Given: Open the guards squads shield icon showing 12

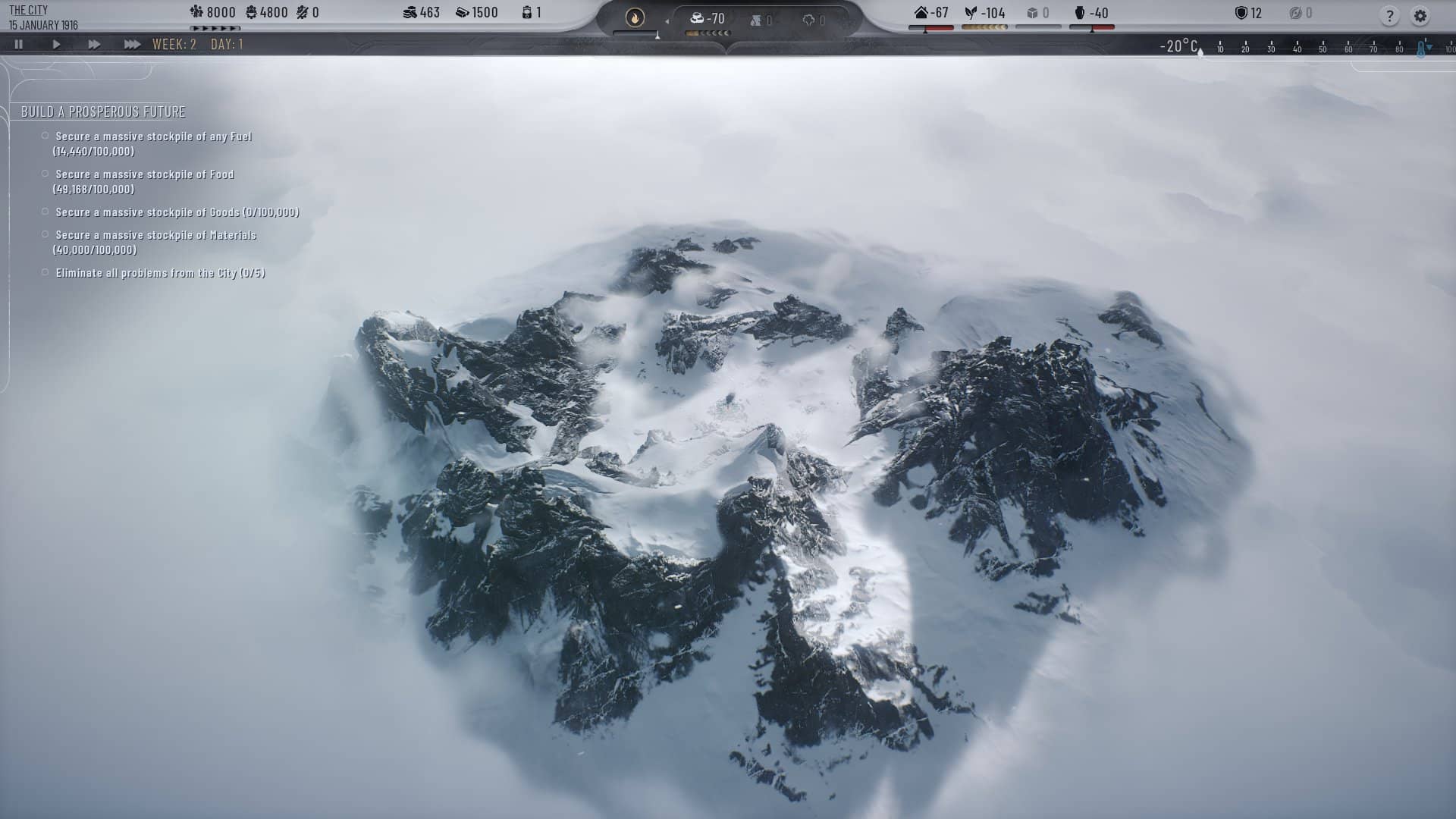Looking at the screenshot, I should [1248, 12].
